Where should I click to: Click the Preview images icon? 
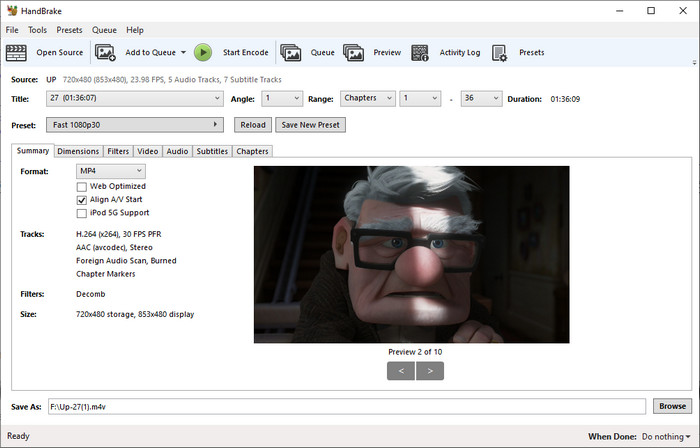tap(354, 53)
